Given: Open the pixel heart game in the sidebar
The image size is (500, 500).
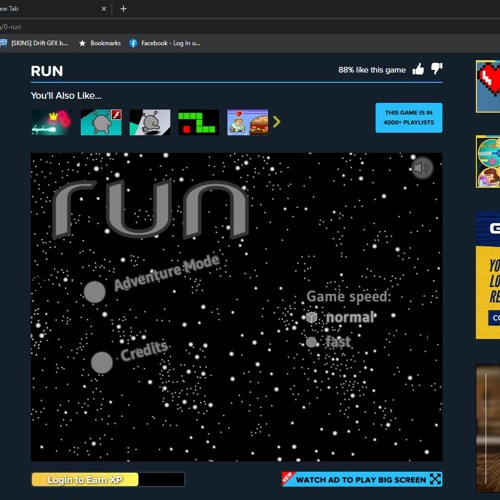Looking at the screenshot, I should (488, 86).
